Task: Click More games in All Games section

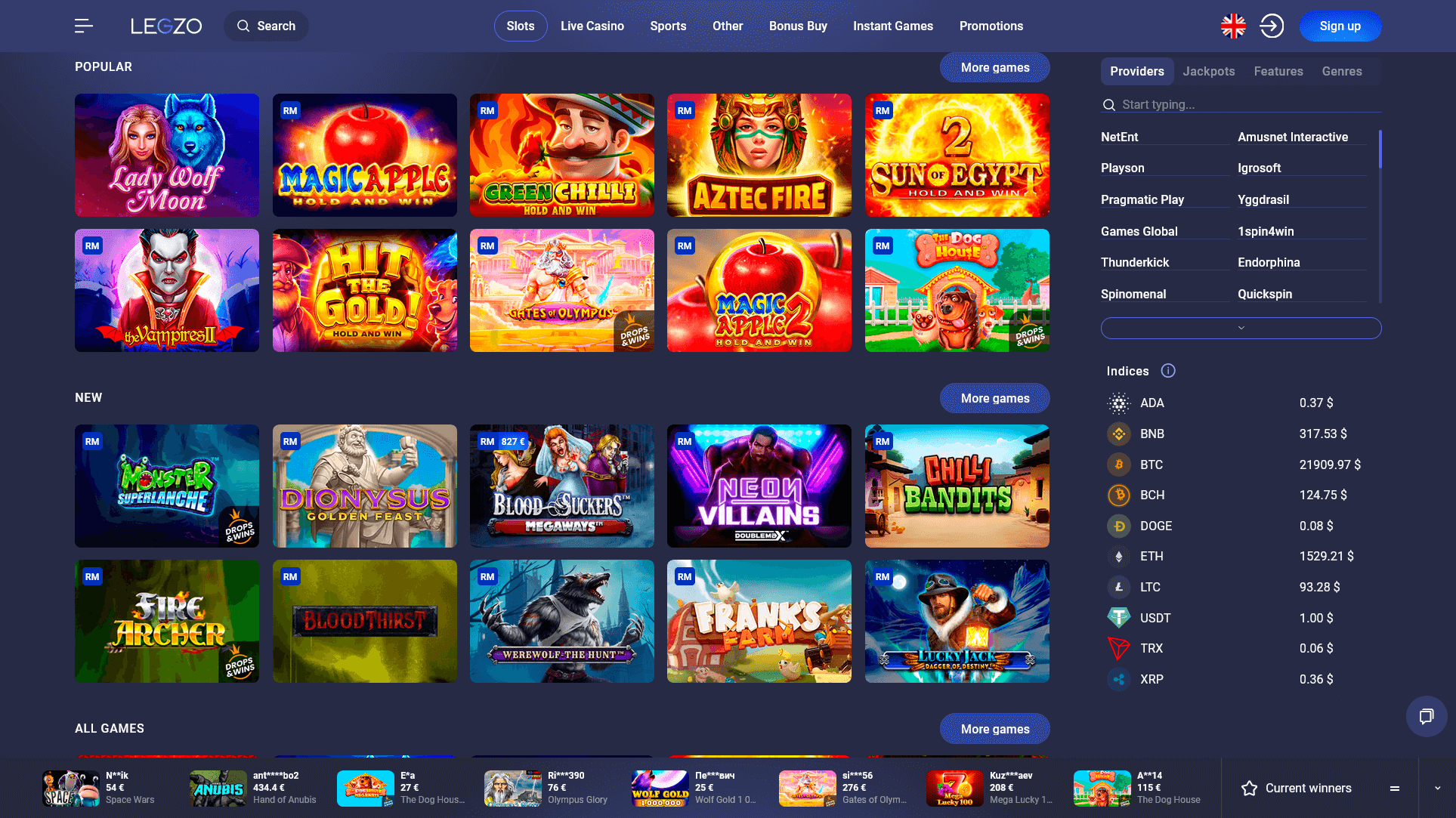Action: click(x=994, y=729)
